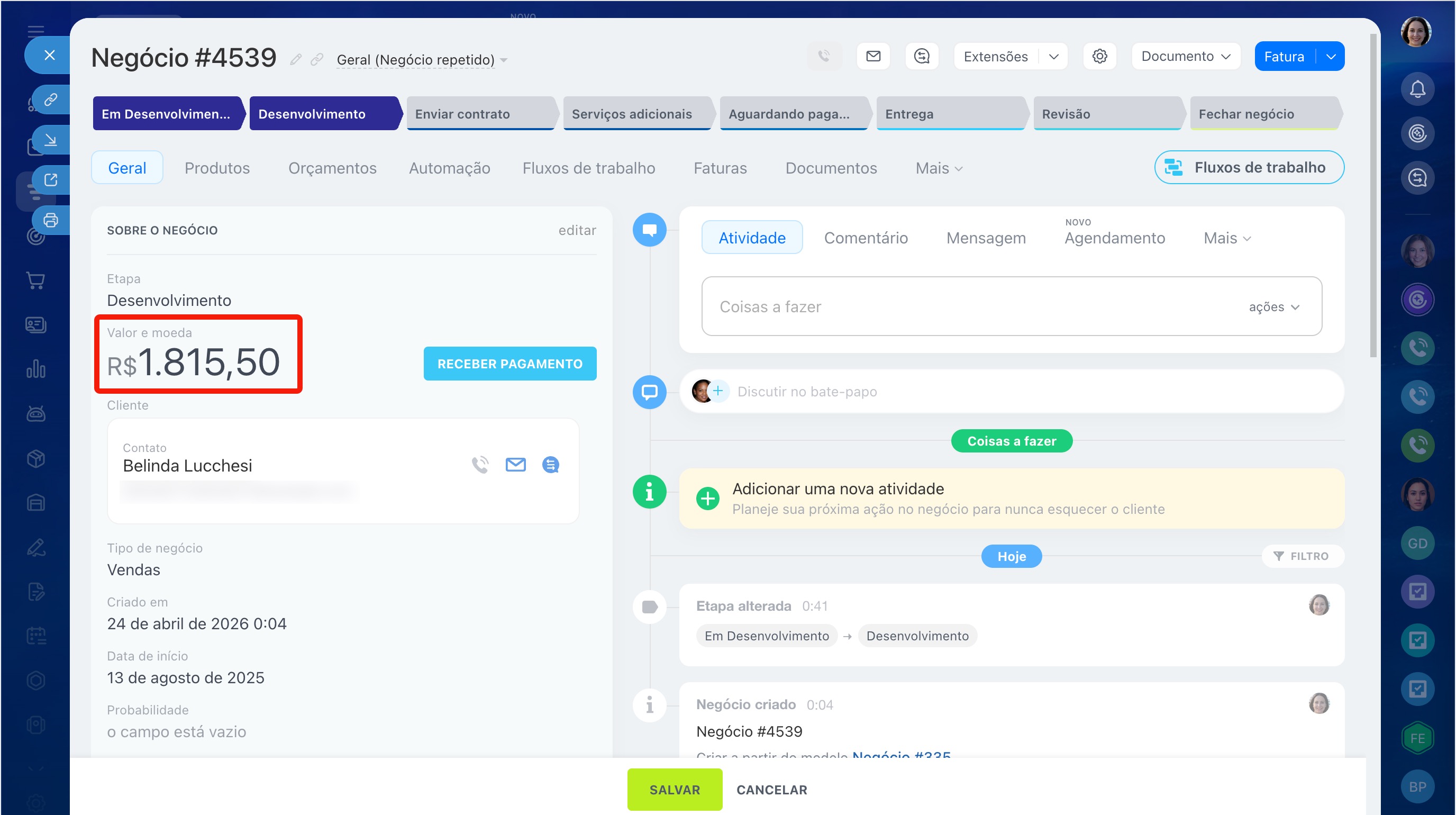Switch to the Produtos tab
This screenshot has width=1456, height=815.
[217, 168]
